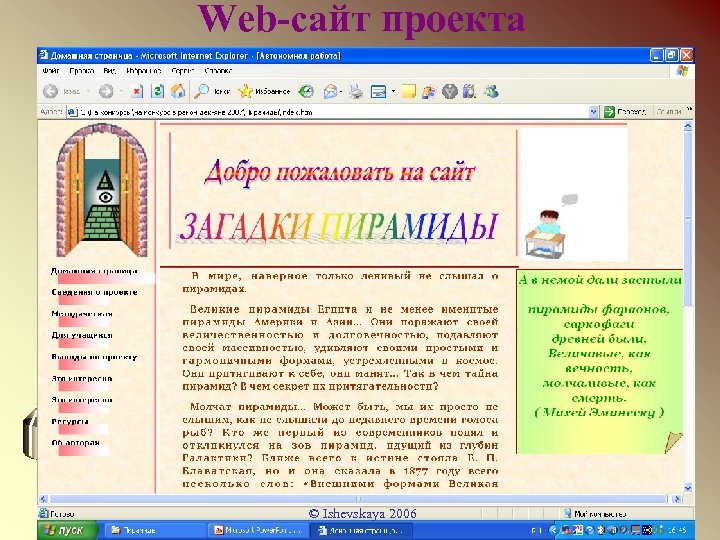Click the Ссылки links bar label

coord(669,112)
